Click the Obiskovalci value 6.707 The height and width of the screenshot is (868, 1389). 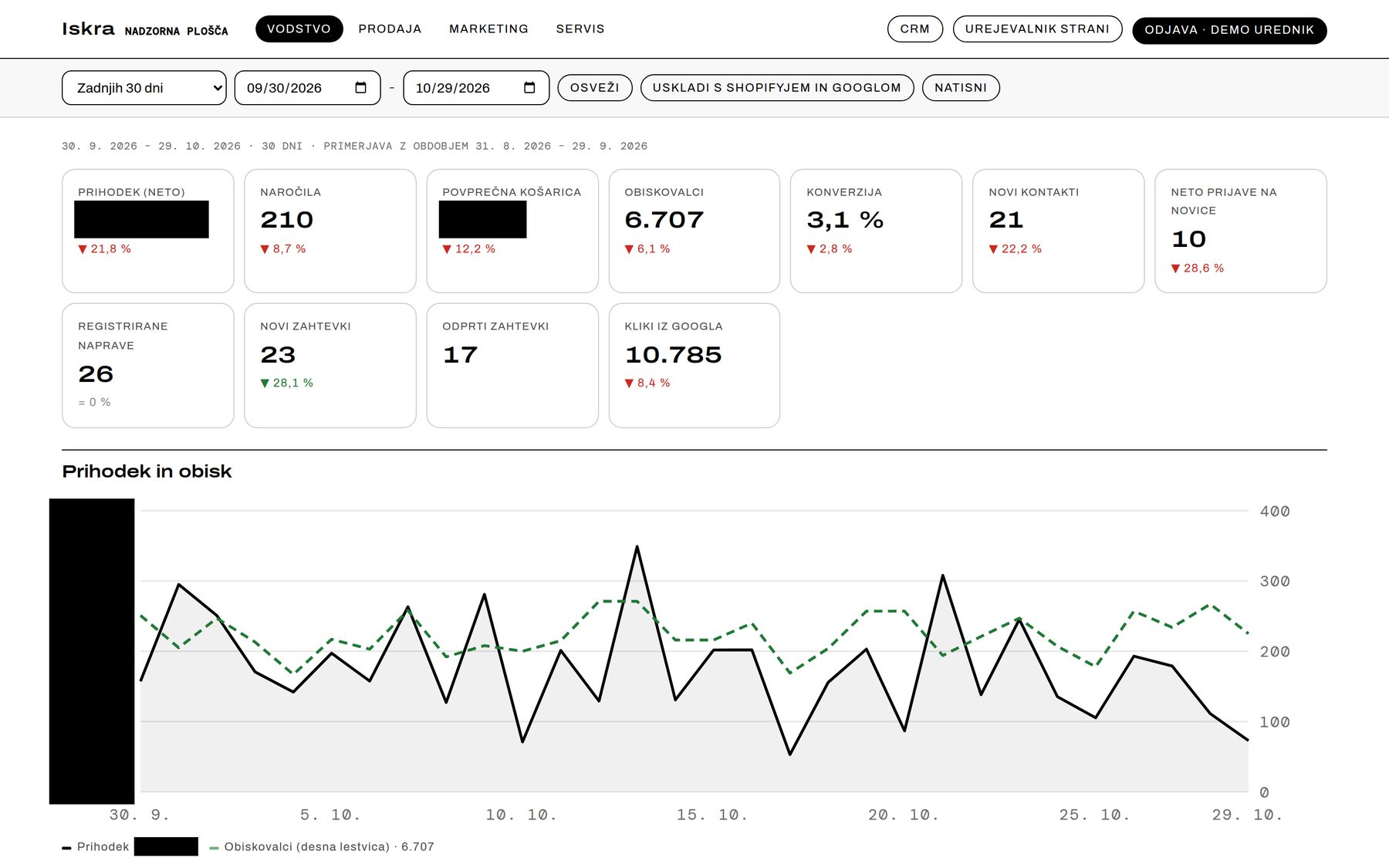coord(664,220)
